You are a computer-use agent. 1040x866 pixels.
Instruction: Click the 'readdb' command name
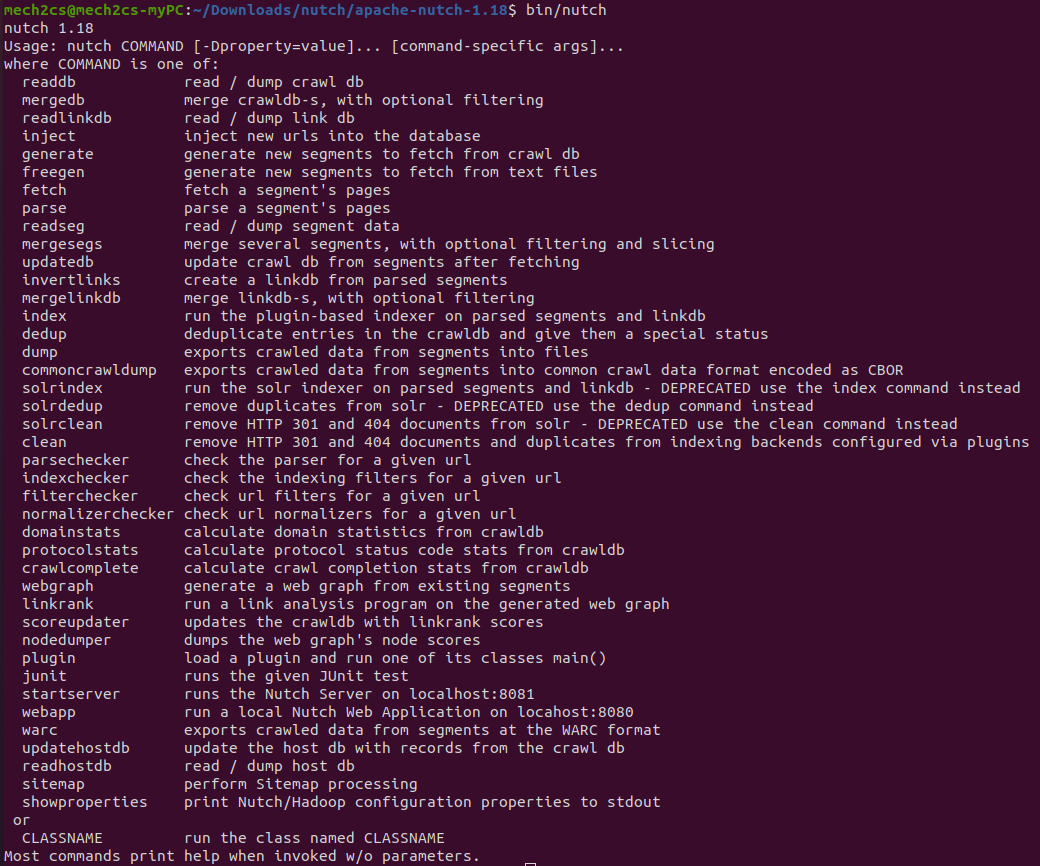(48, 82)
